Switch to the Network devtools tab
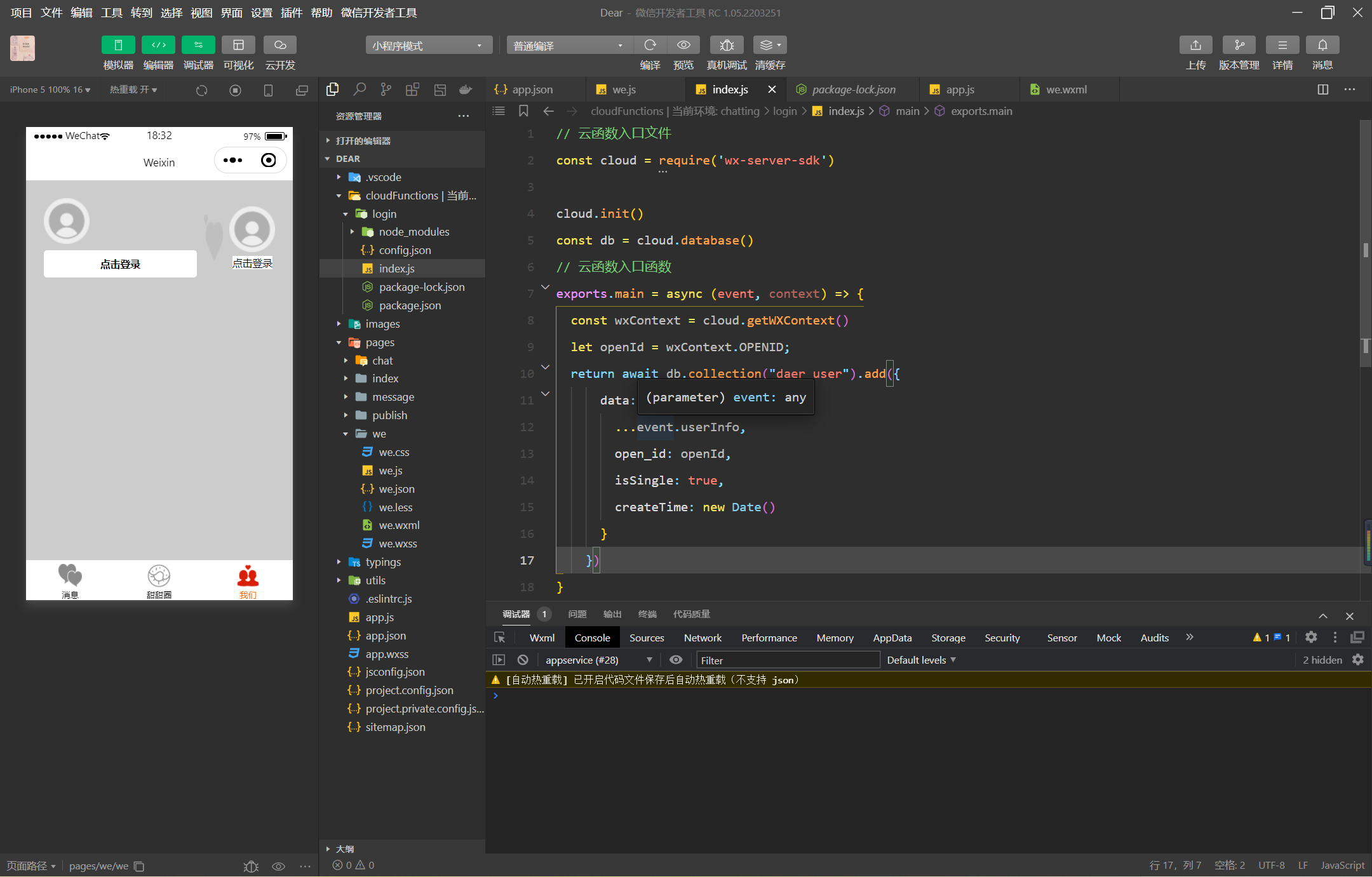1372x877 pixels. (703, 638)
